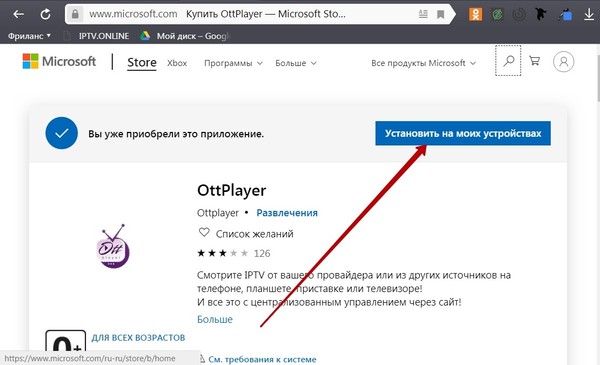
Task: Select the Store navigation item
Action: pyautogui.click(x=142, y=62)
